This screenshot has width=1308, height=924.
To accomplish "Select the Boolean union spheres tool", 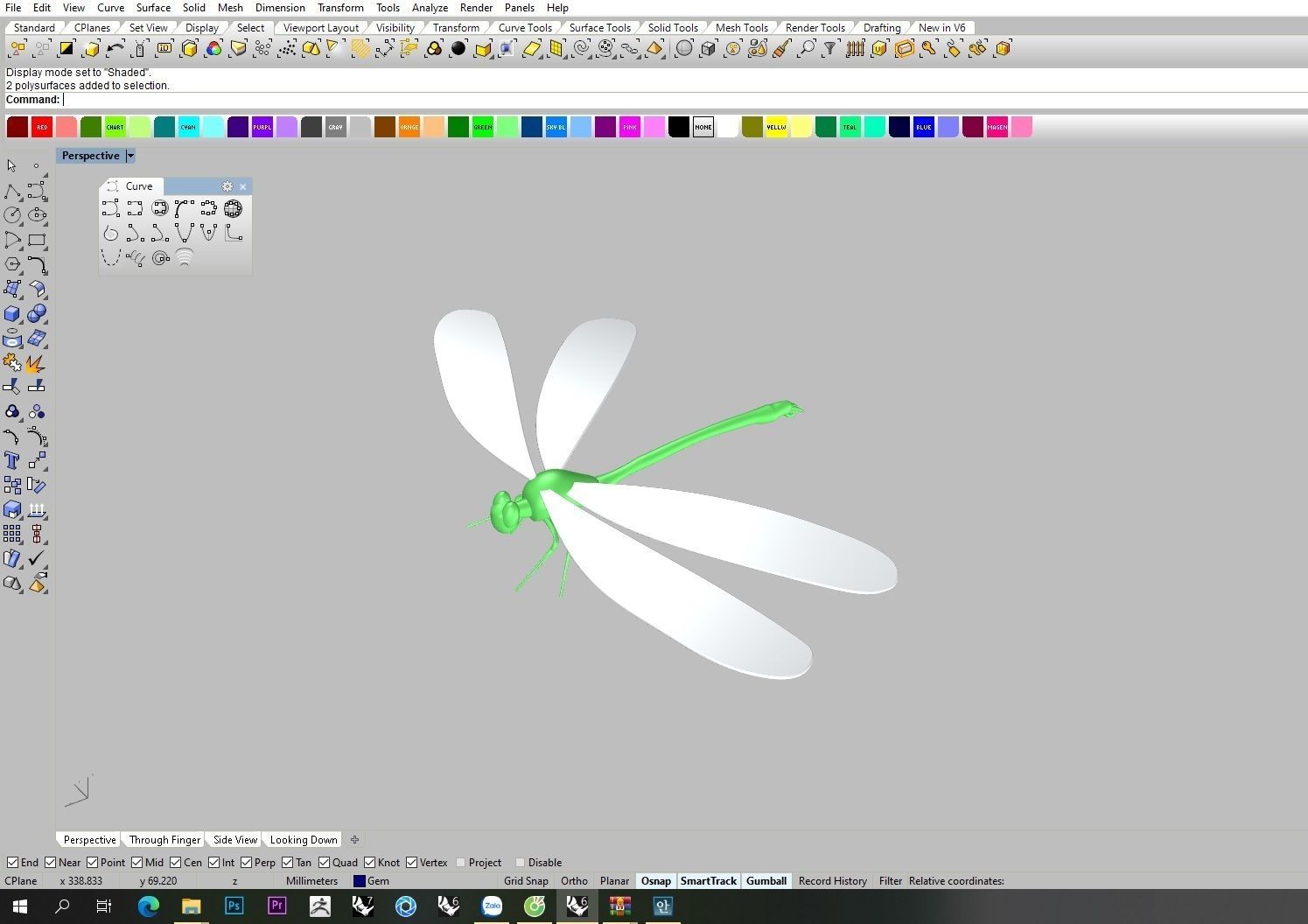I will pyautogui.click(x=37, y=313).
